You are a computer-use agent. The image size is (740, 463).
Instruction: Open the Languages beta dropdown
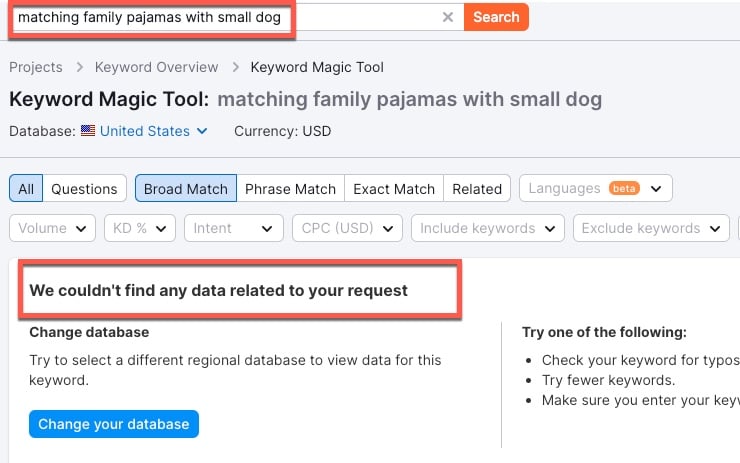click(x=596, y=188)
